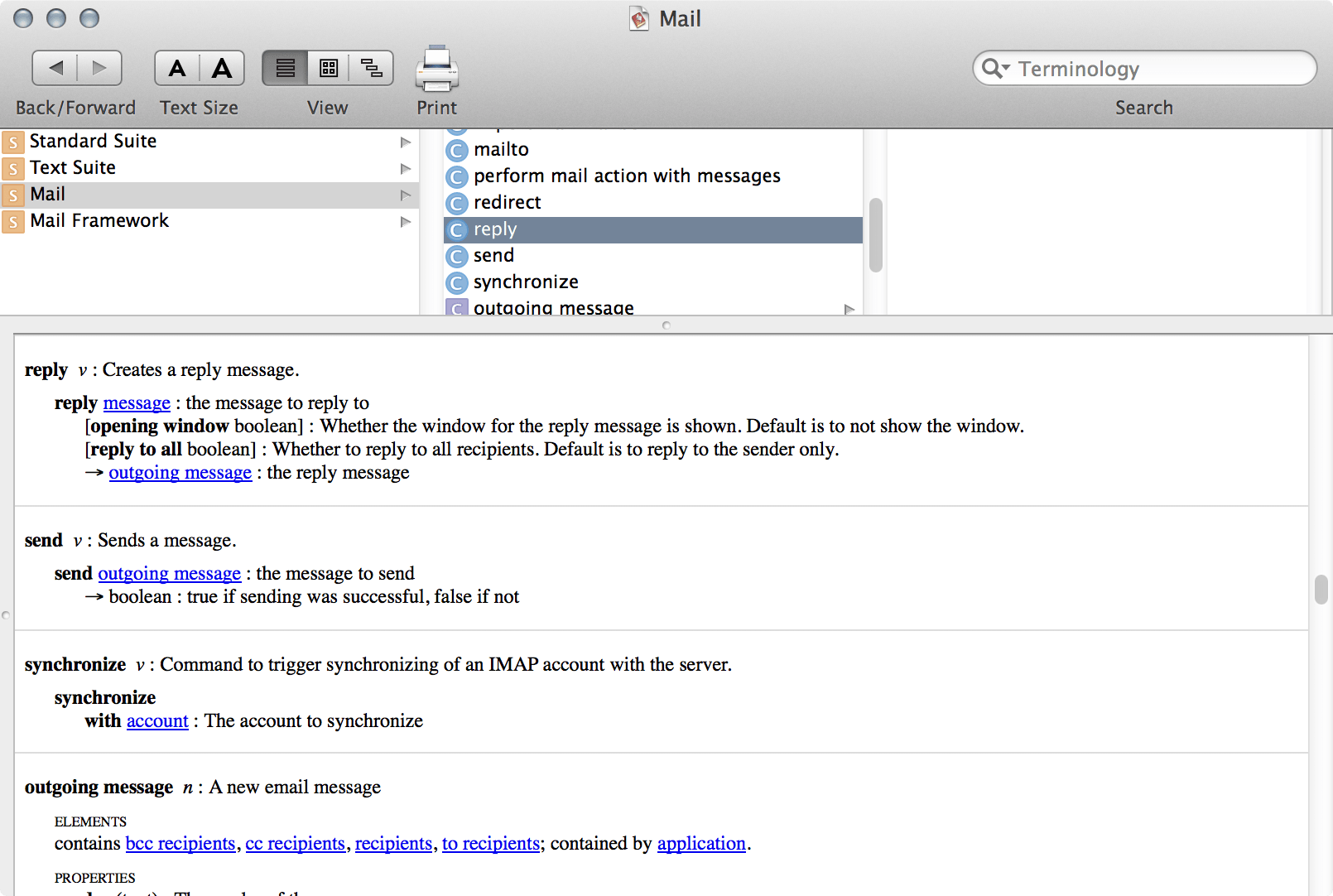1333x896 pixels.
Task: Decrease text size with small A
Action: click(177, 68)
